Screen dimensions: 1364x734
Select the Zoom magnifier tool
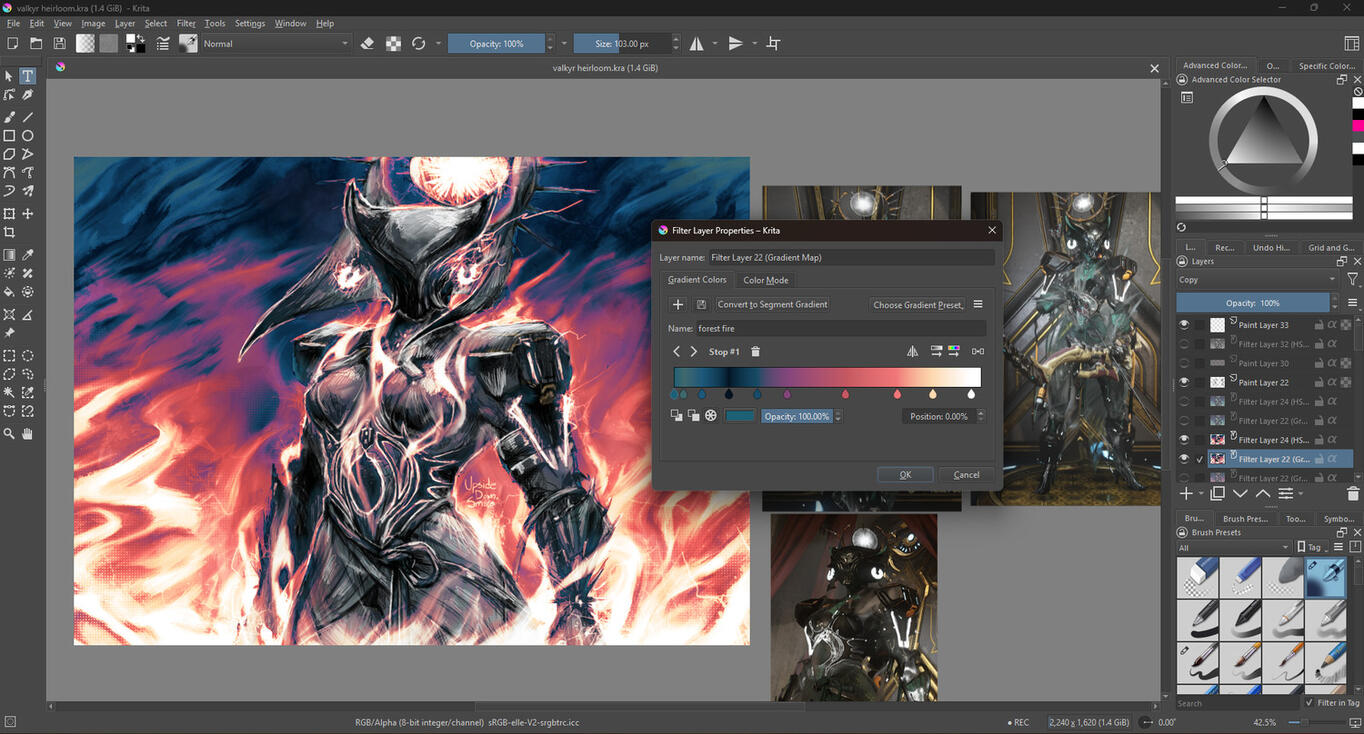tap(9, 433)
